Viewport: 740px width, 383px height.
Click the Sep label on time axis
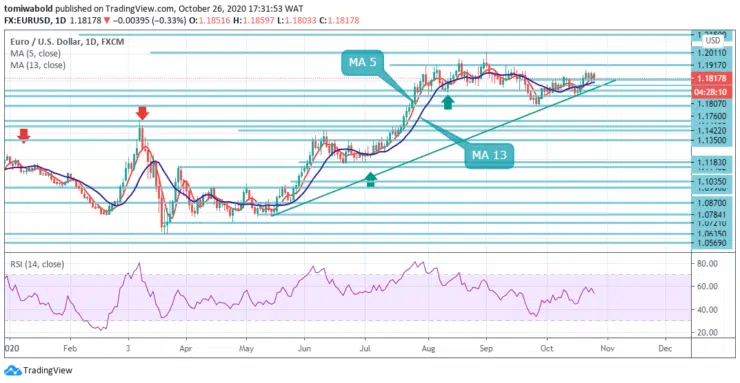[486, 350]
